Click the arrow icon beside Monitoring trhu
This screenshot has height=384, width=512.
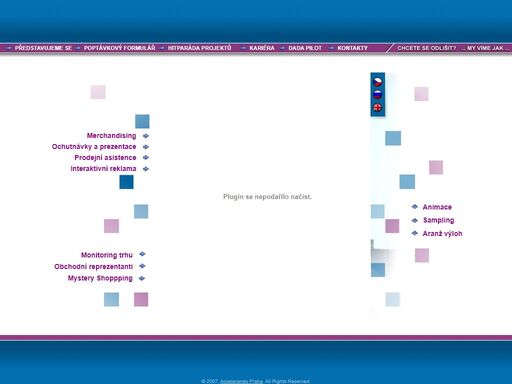click(142, 254)
